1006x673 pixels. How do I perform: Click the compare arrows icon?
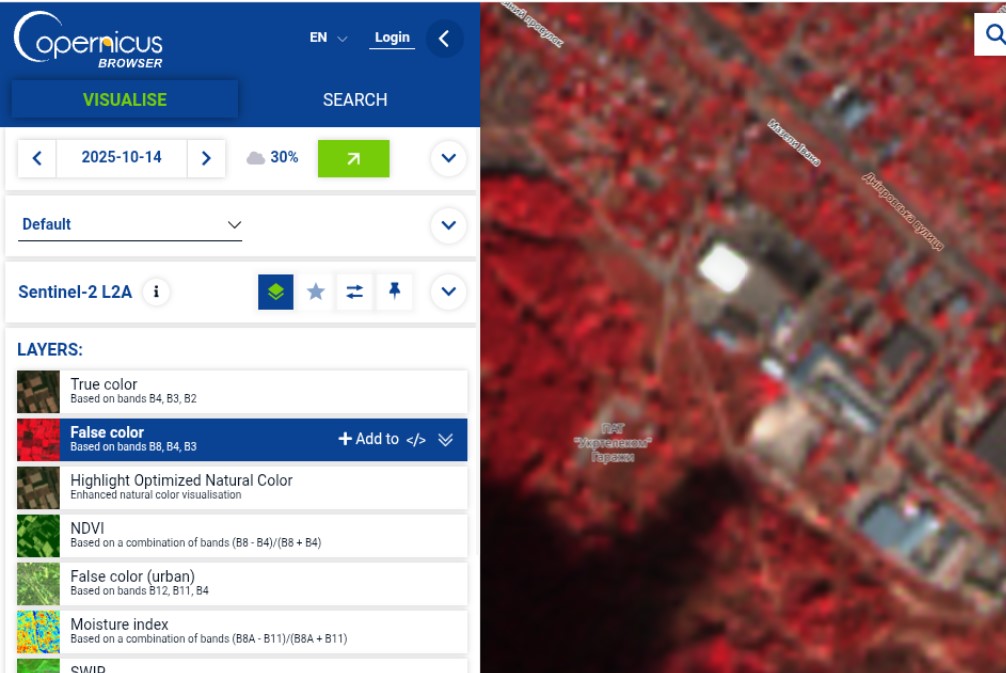pos(355,292)
